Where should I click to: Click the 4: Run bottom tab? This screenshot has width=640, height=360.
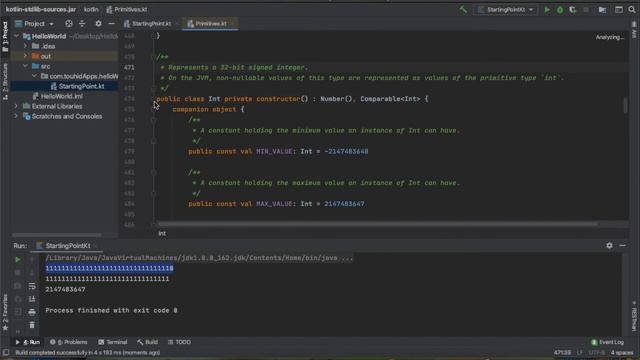coord(28,342)
